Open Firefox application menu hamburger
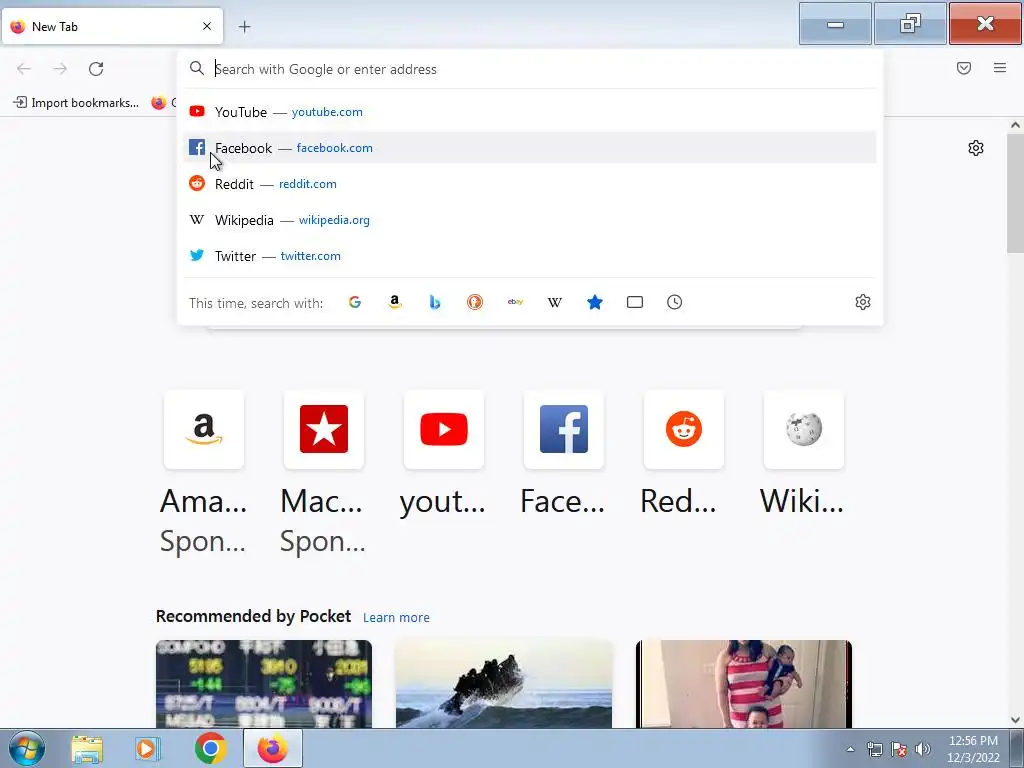The image size is (1024, 768). pos(1000,68)
